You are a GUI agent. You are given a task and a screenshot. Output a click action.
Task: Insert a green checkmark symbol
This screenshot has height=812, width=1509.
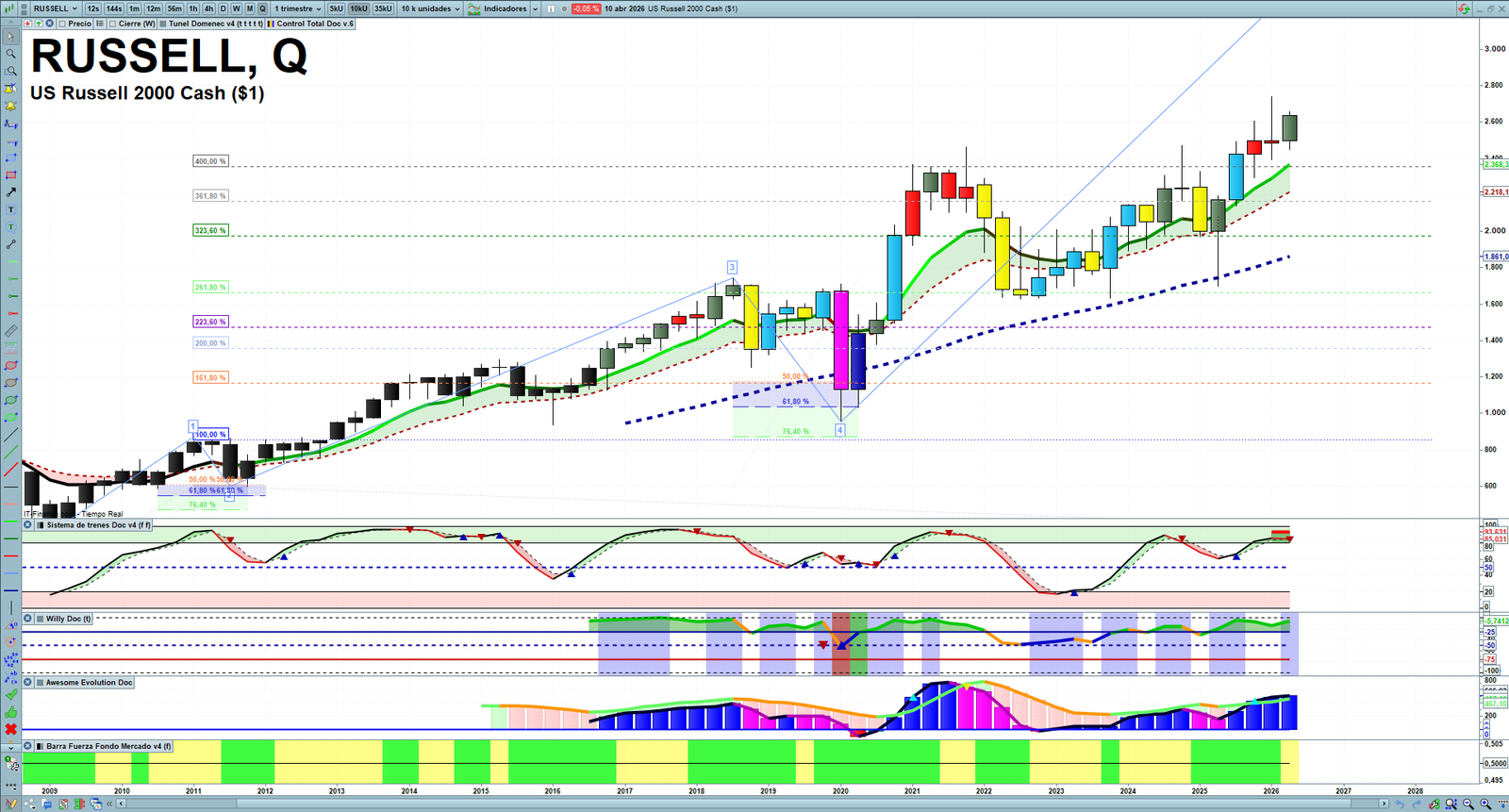[x=10, y=695]
